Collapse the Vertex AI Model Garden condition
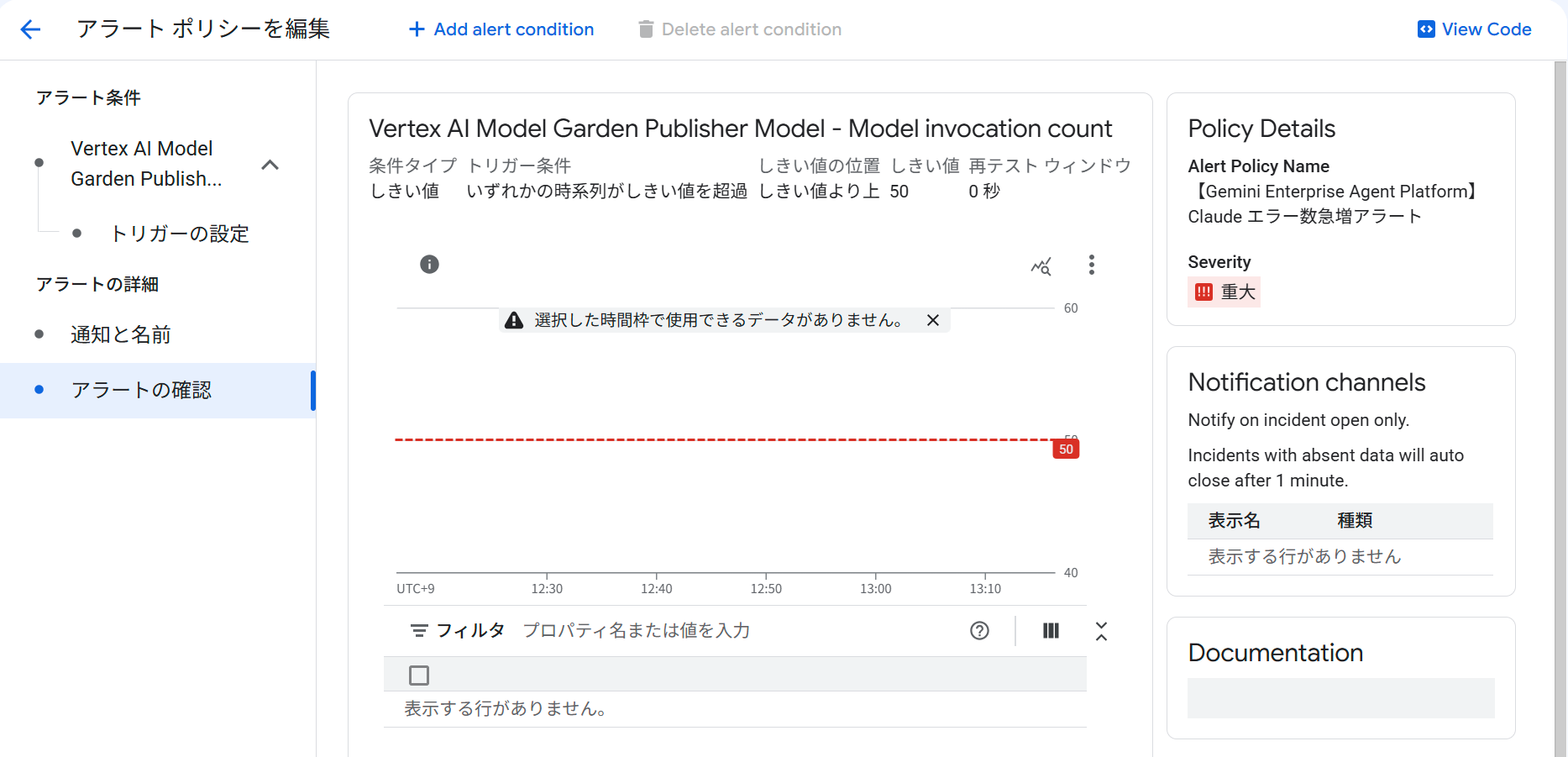1568x757 pixels. [x=270, y=165]
